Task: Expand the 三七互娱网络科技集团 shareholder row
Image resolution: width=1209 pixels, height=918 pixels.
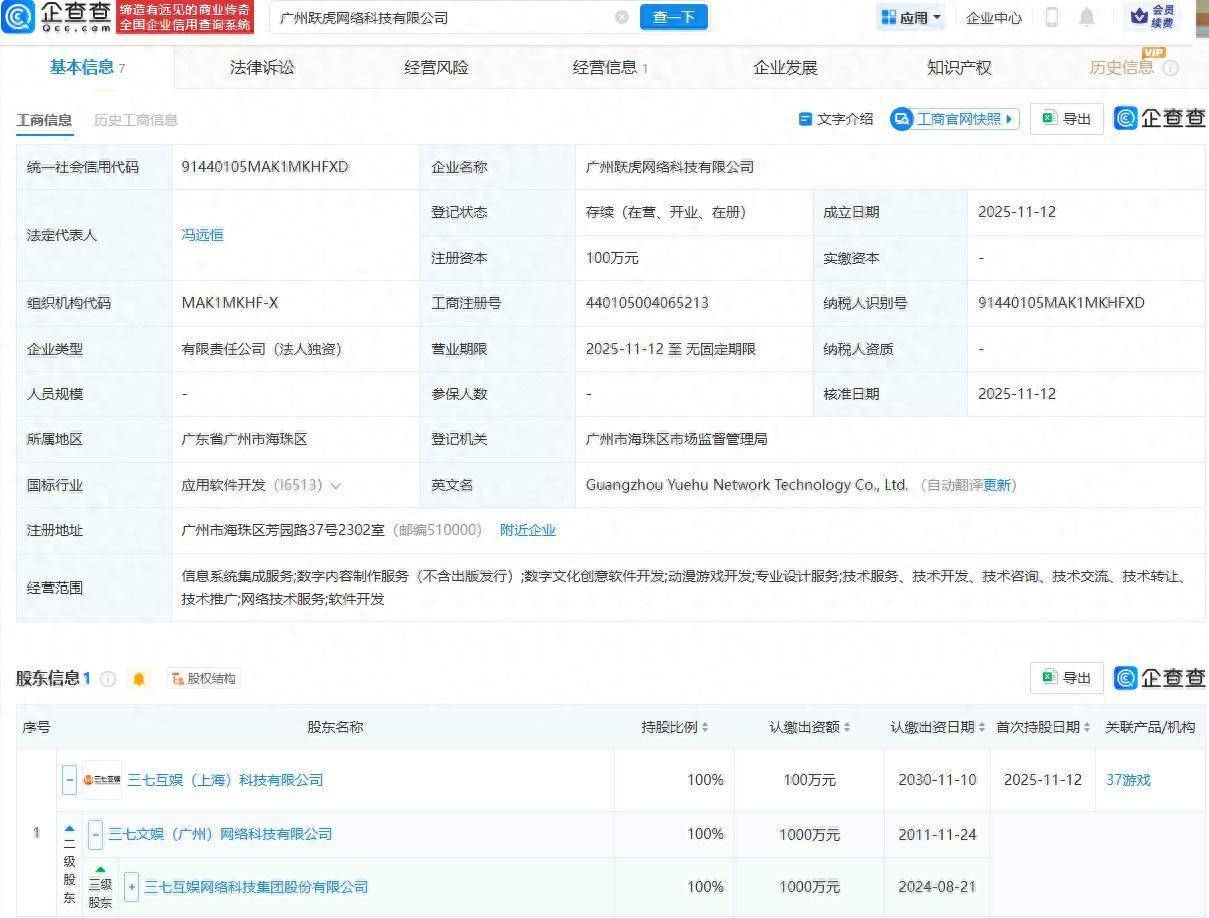Action: click(131, 887)
